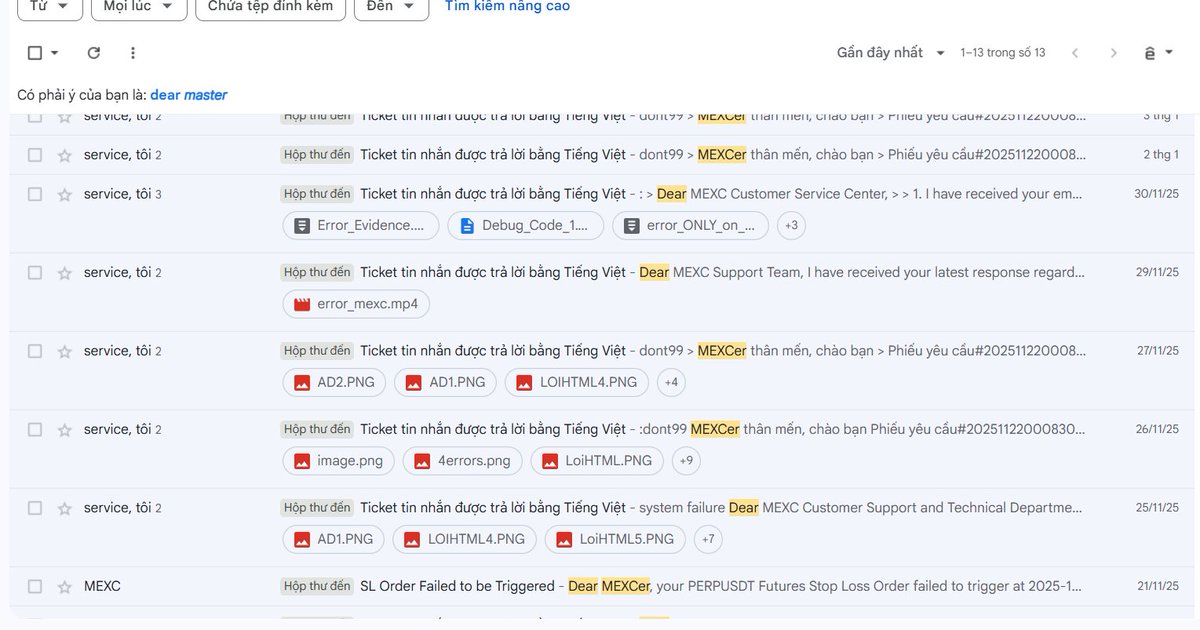Show the +7 more attachments chip
The image size is (1200, 630).
click(708, 539)
